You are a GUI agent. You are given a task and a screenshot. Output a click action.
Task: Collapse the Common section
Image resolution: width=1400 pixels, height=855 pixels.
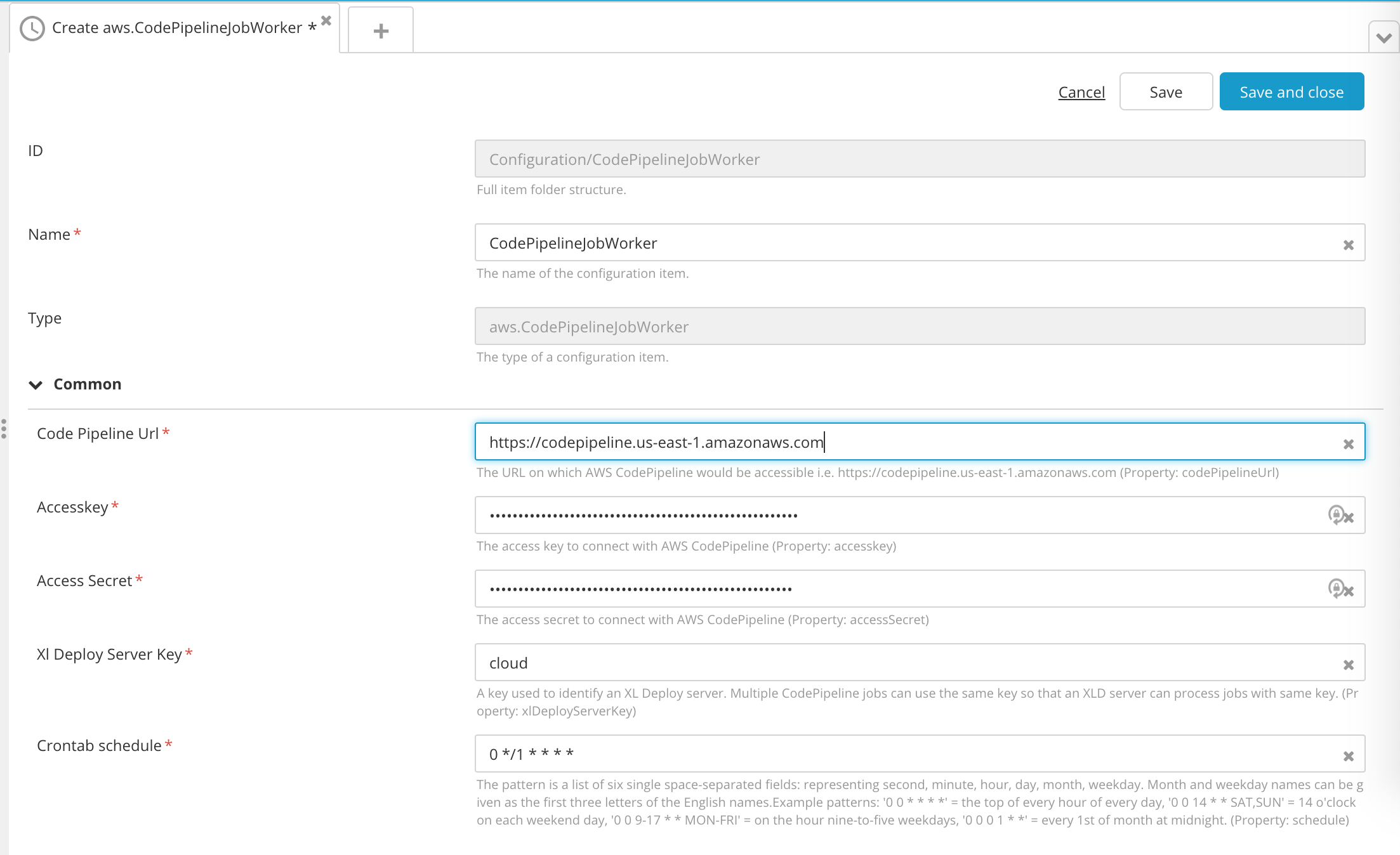click(36, 384)
